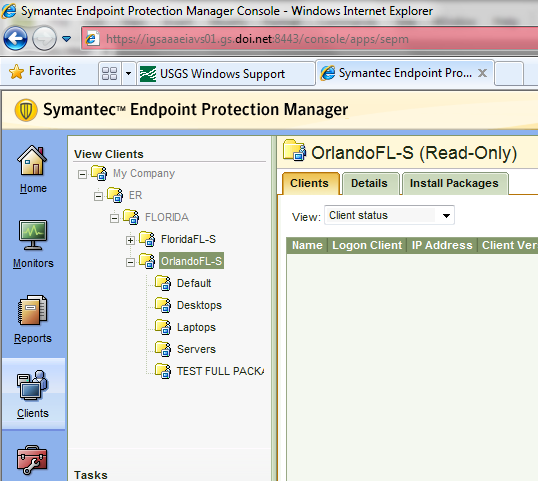This screenshot has height=481, width=538.
Task: Click the address bar URL field
Action: [x=309, y=39]
